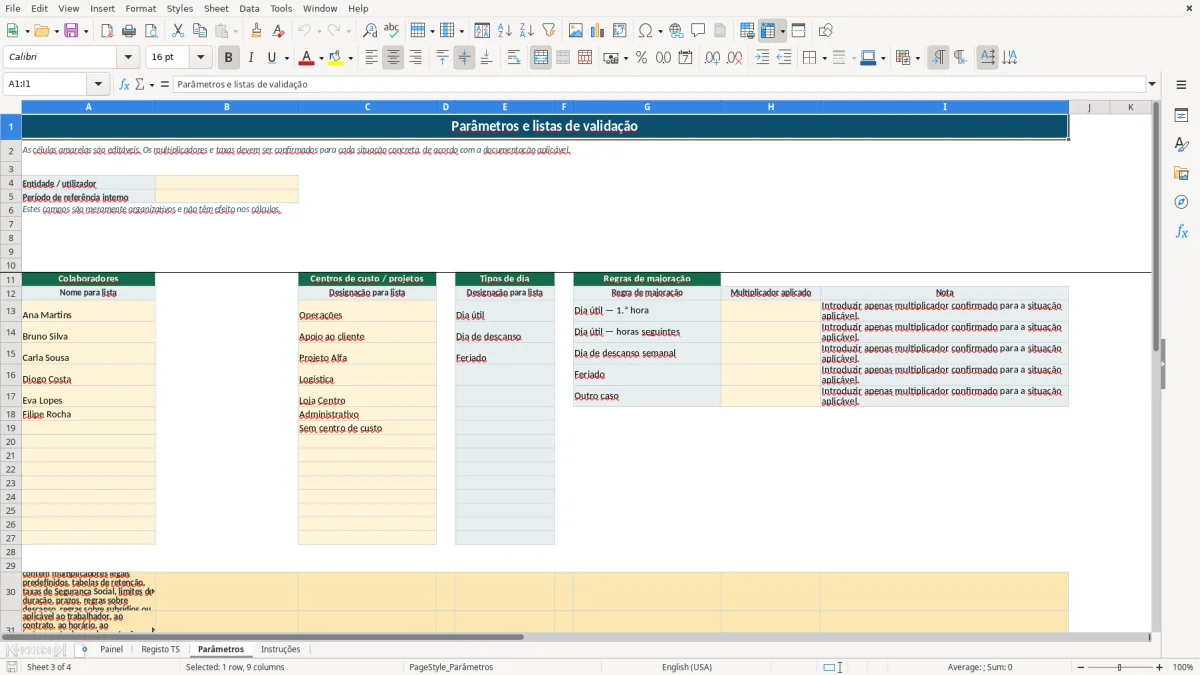Run the Spelling check icon
Image resolution: width=1200 pixels, height=675 pixels.
392,31
